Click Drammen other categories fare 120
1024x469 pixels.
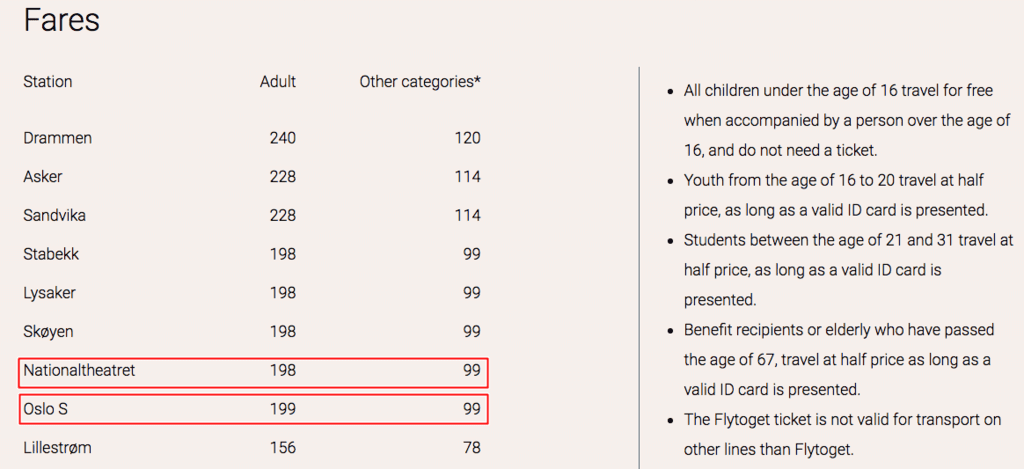click(x=468, y=138)
